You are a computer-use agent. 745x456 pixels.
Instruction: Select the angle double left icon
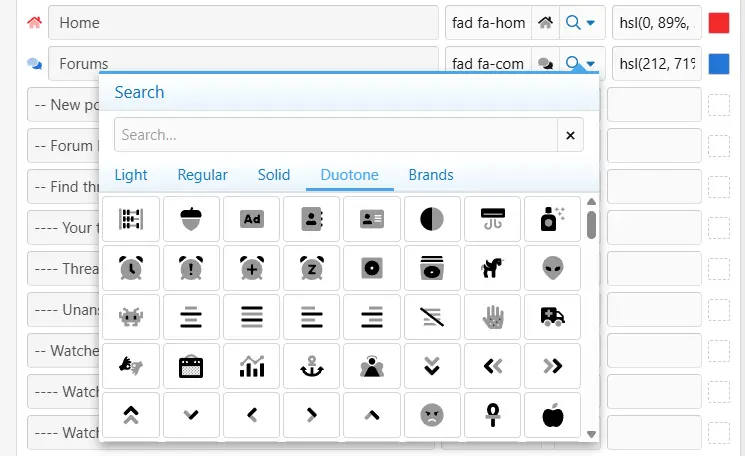pyautogui.click(x=492, y=366)
